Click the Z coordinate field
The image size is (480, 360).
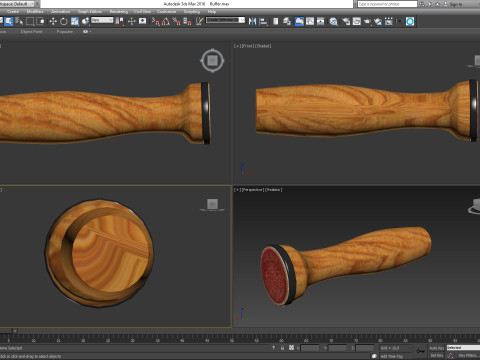point(365,348)
